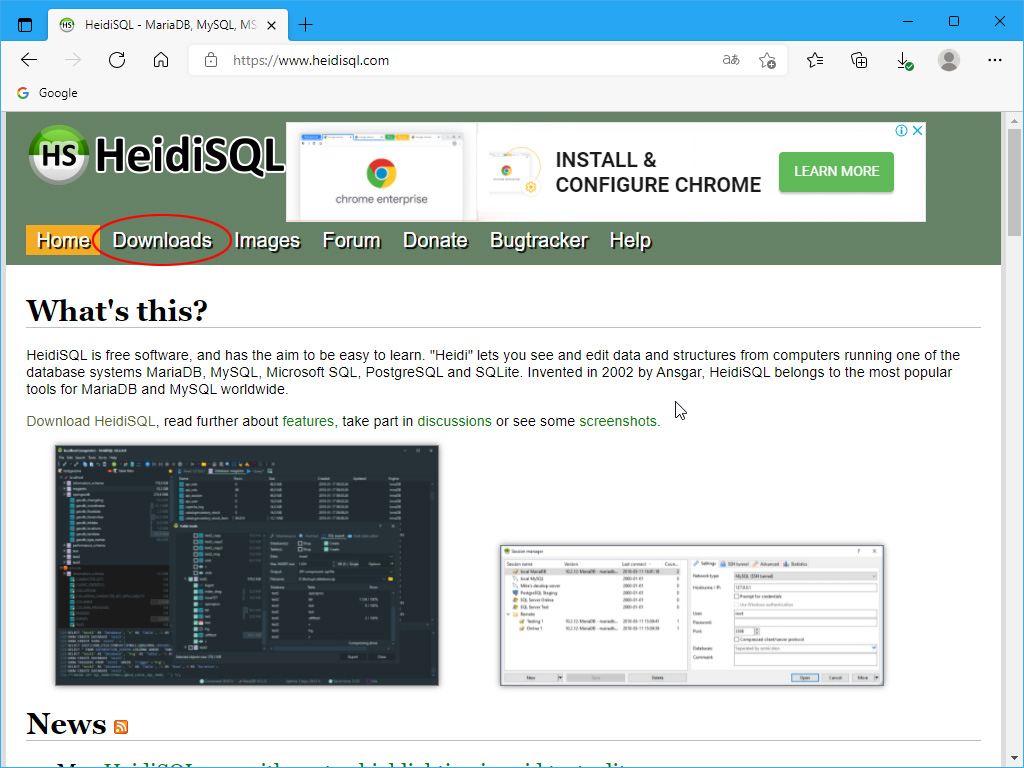Open the Help page
The width and height of the screenshot is (1024, 768).
click(630, 240)
